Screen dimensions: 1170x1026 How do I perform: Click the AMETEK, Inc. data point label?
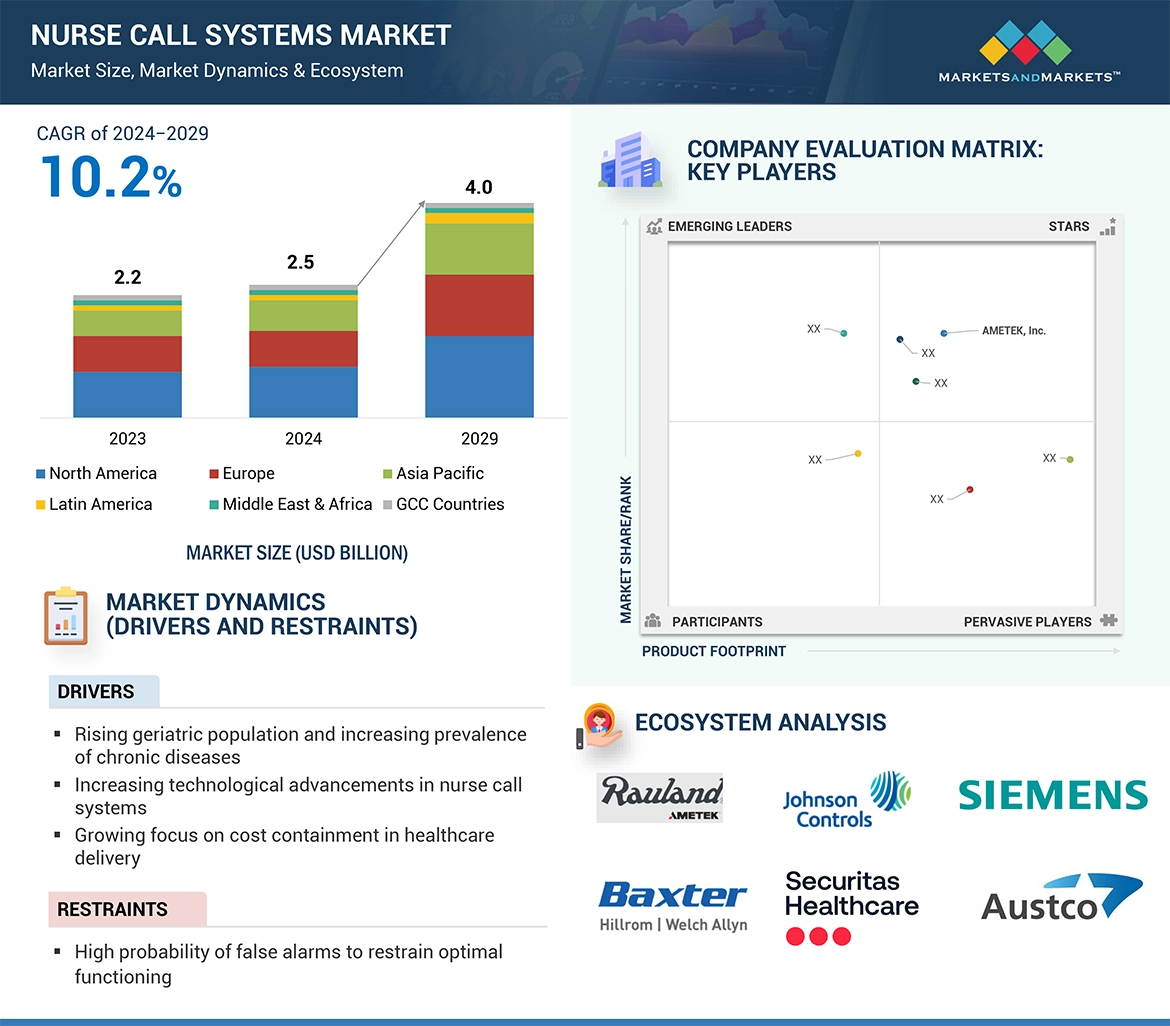coord(1014,330)
